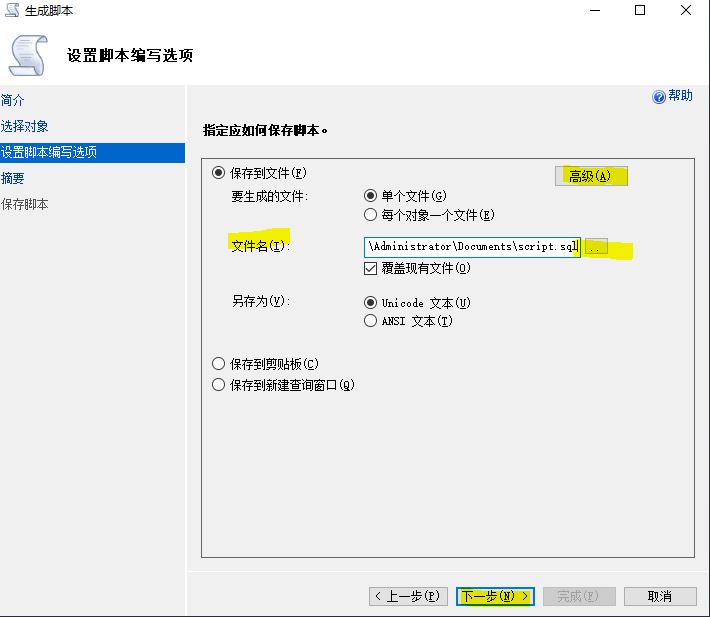The width and height of the screenshot is (710, 617).
Task: Click the large script scroll icon in the header
Action: [29, 56]
